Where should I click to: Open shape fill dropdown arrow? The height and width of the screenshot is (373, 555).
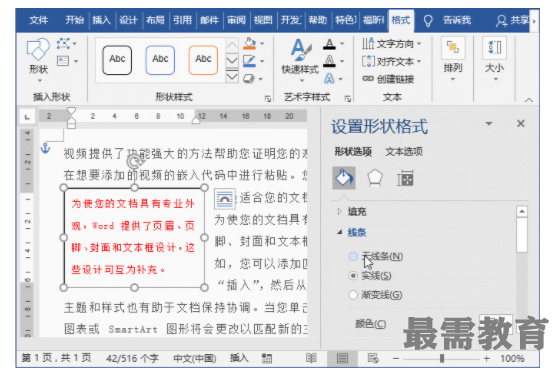(262, 44)
